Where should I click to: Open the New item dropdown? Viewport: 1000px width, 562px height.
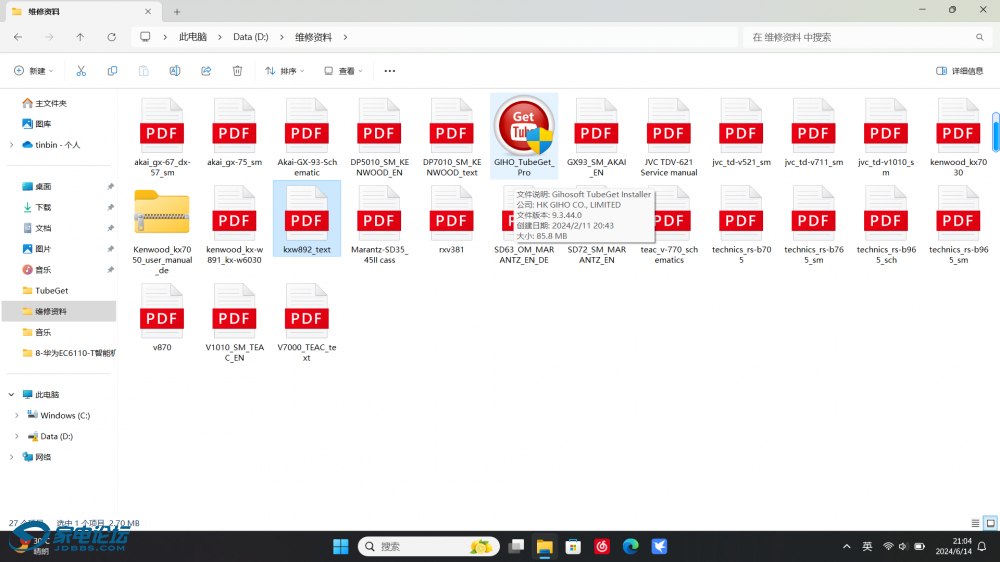point(34,71)
